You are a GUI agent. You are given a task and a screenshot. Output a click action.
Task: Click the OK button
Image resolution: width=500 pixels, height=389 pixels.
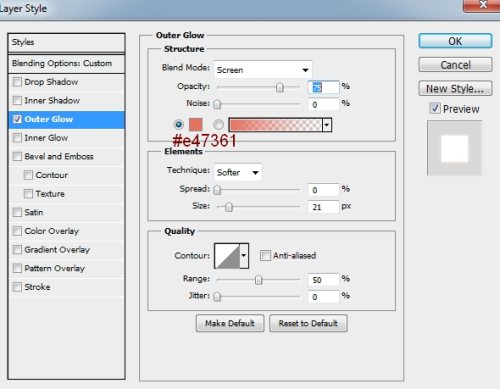pos(455,41)
